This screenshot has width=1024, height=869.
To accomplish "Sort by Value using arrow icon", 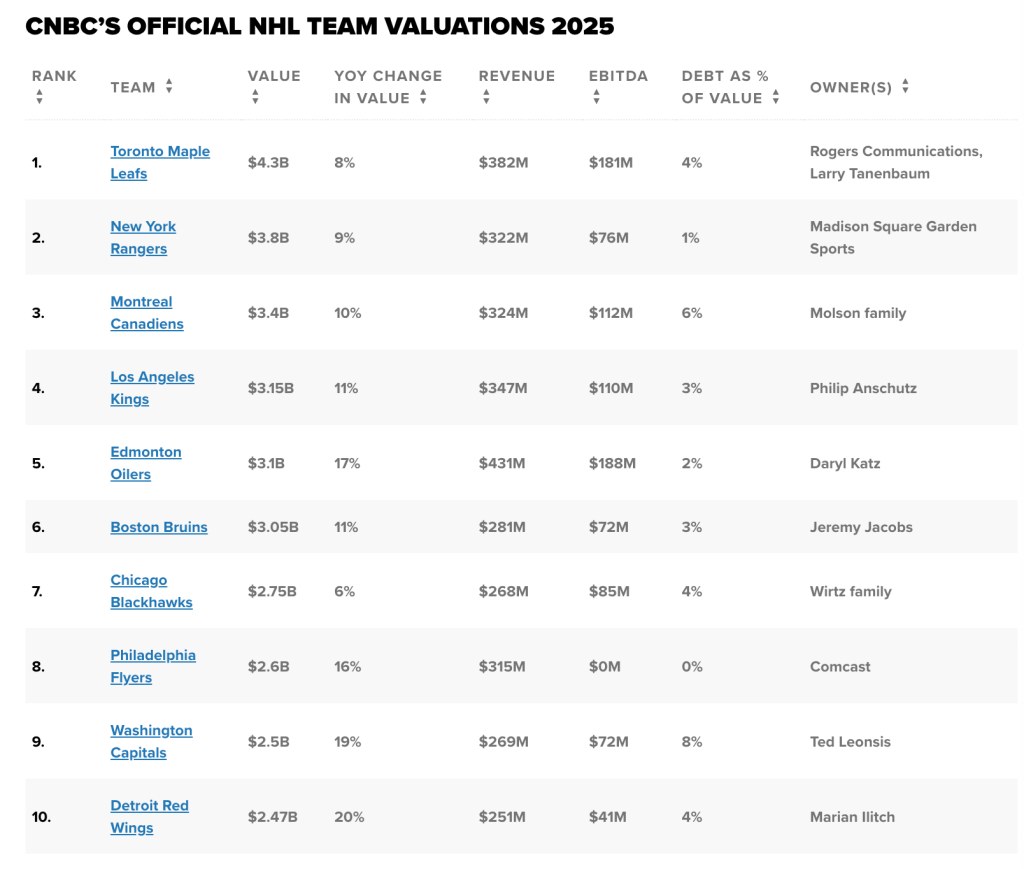I will (x=255, y=97).
